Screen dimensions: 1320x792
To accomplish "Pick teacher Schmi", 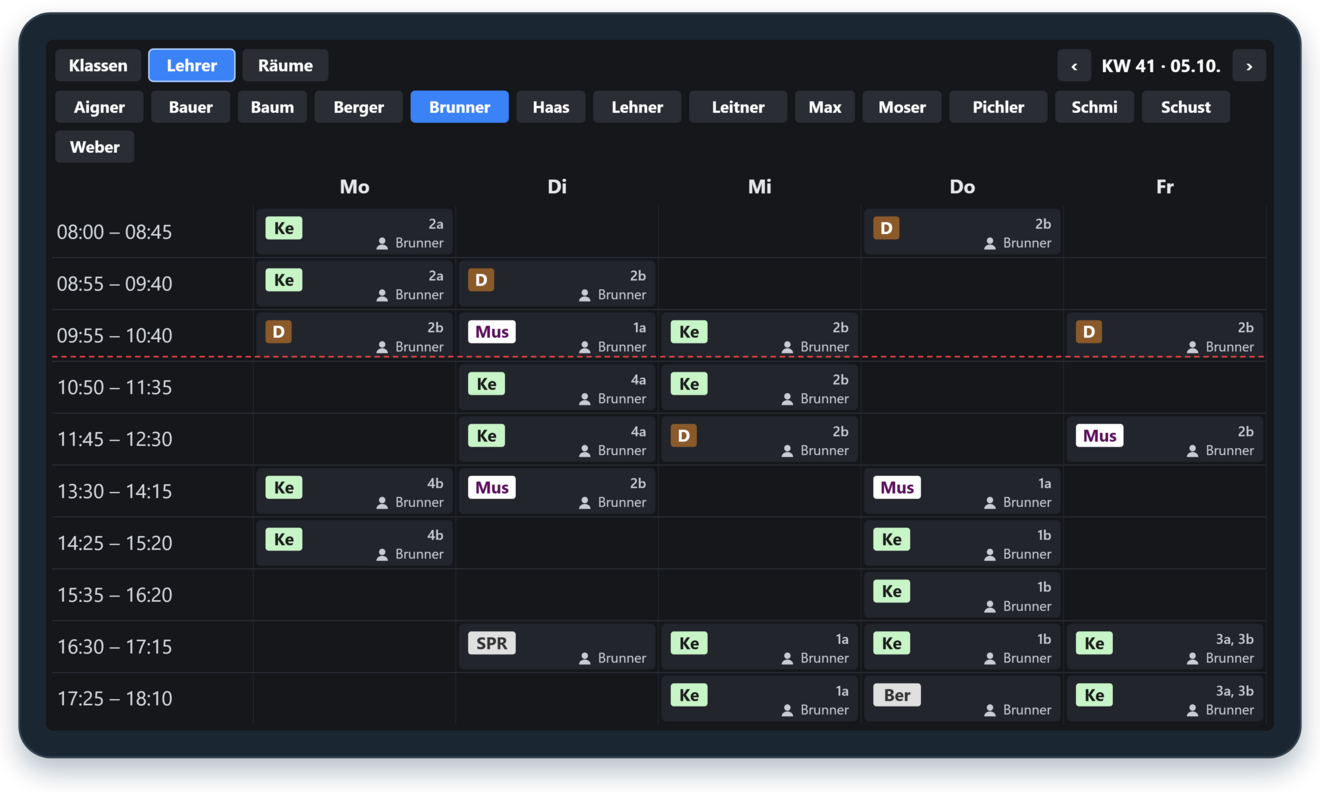I will point(1095,107).
